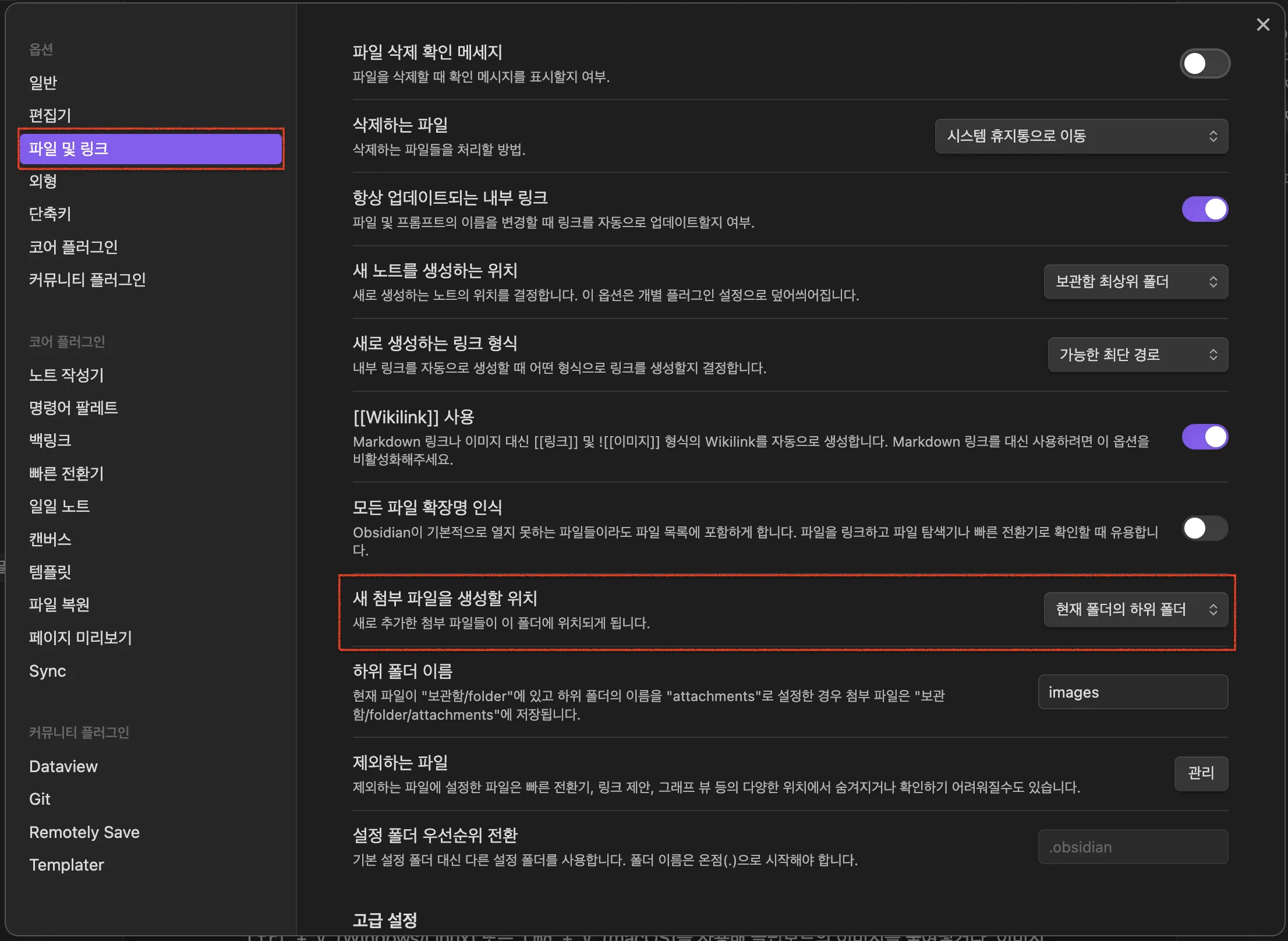Click the 새 첨부 파일을 생성할 위치 setting title

point(445,598)
